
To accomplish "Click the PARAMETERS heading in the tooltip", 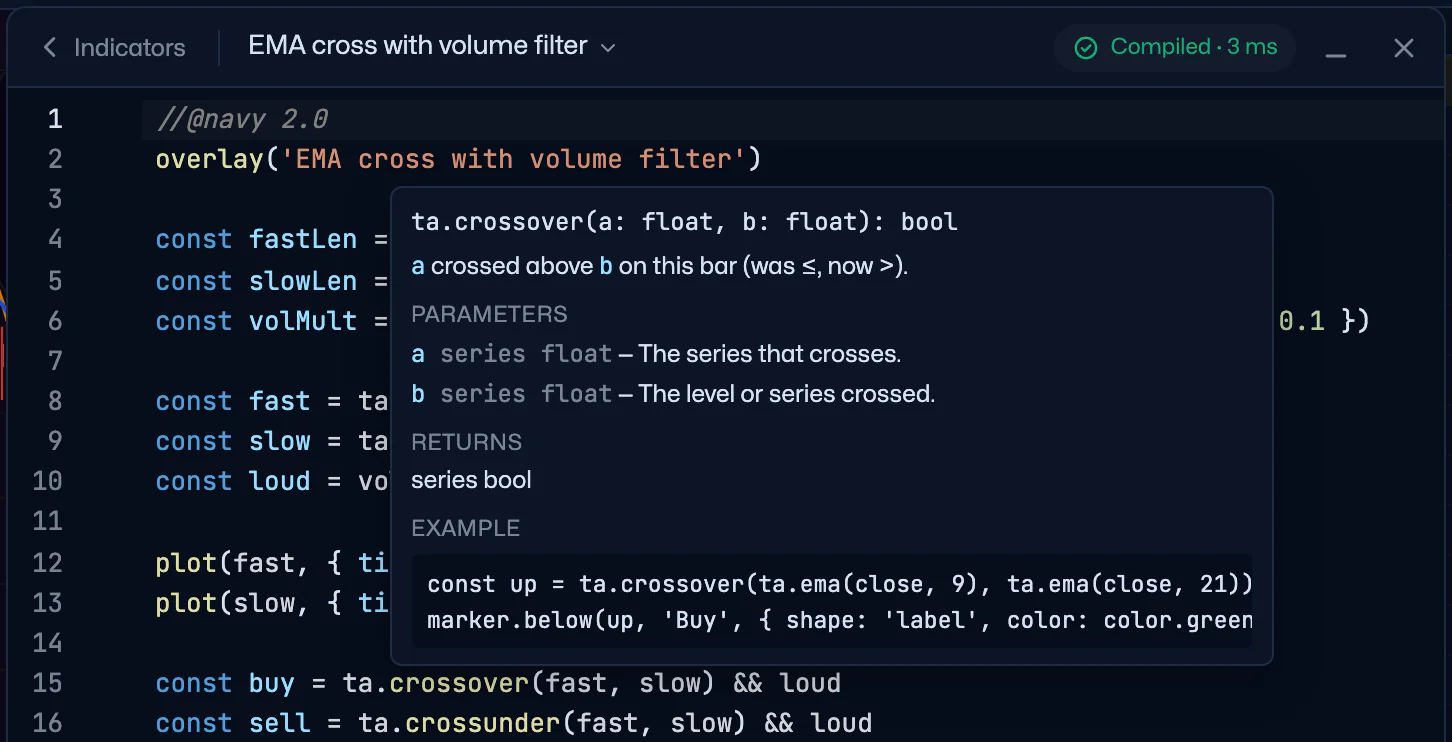I will coord(489,314).
